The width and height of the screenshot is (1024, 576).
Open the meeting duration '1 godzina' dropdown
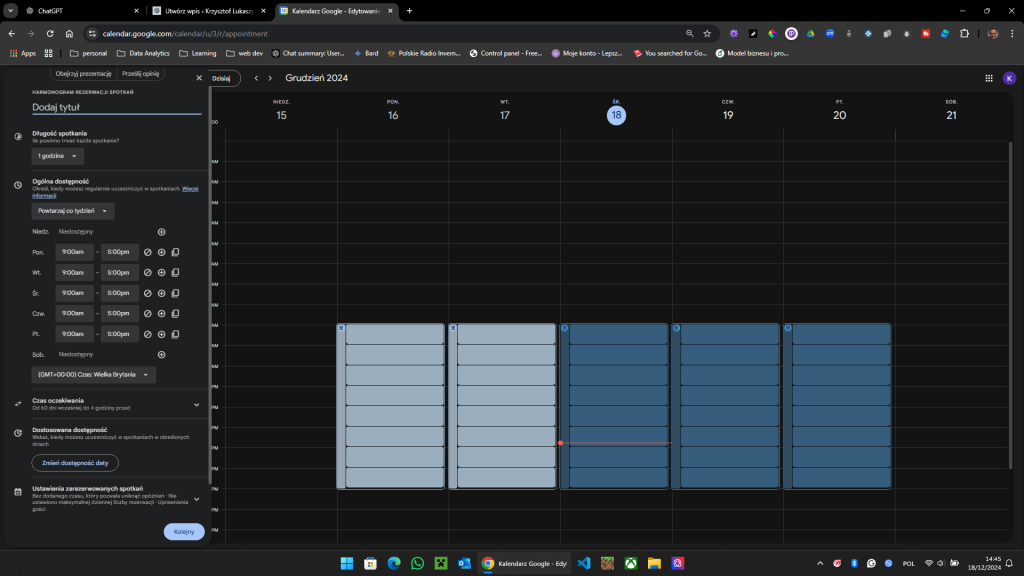pos(60,156)
